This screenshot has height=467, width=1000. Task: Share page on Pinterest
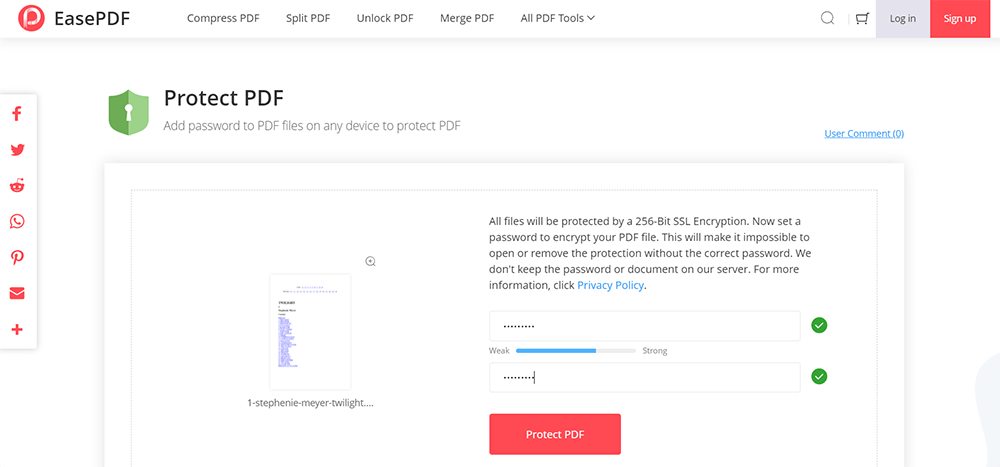(17, 258)
